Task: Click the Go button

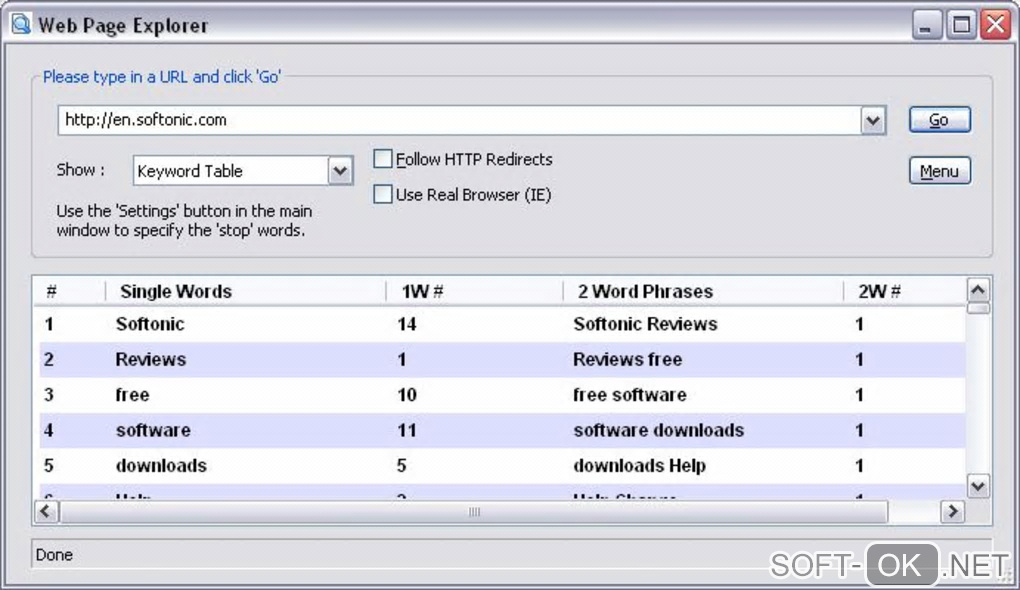Action: (939, 120)
